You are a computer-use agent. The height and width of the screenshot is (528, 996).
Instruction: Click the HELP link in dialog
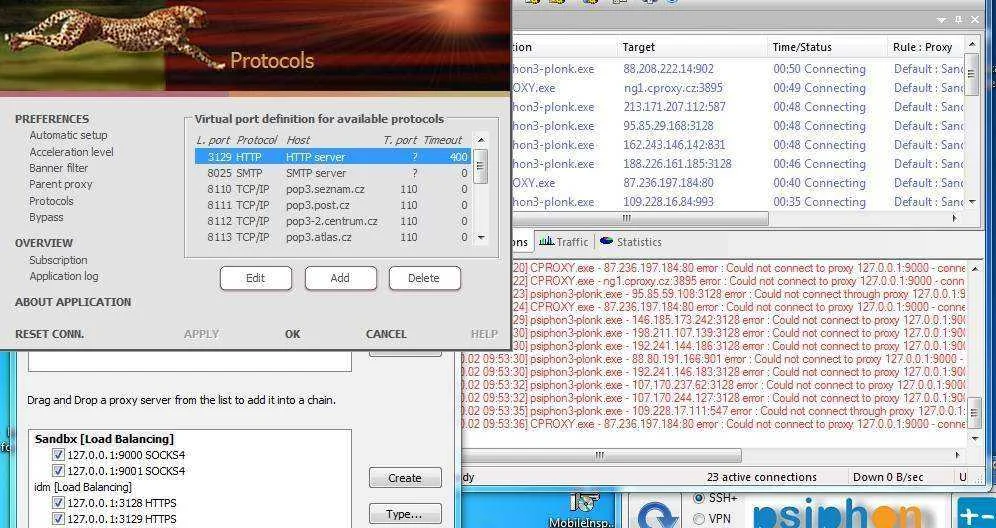[x=484, y=334]
